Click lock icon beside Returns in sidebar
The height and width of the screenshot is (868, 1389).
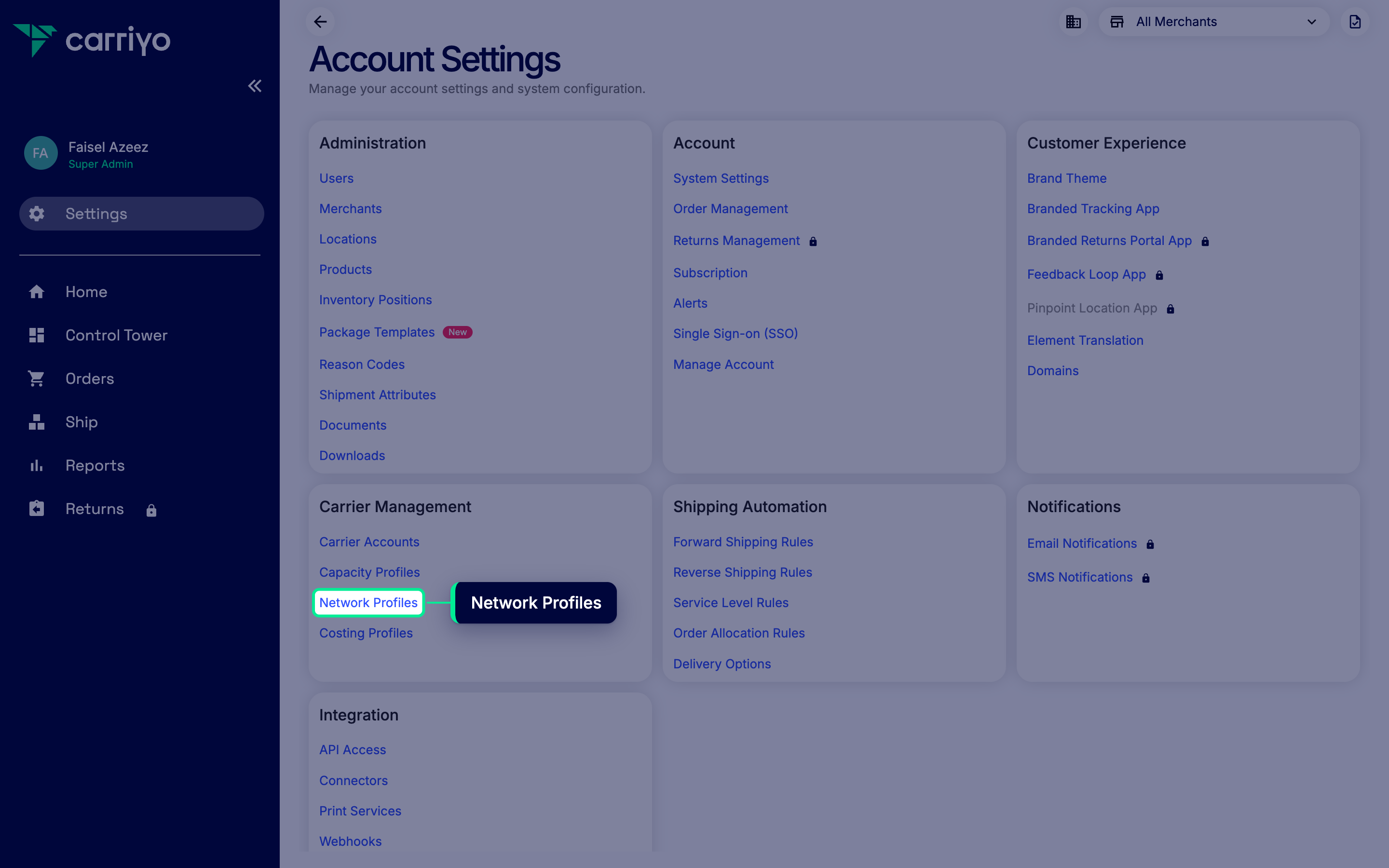click(151, 510)
